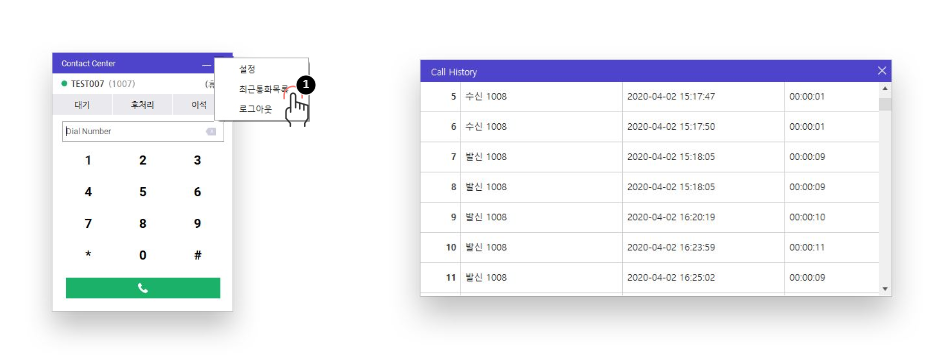
Task: Switch status to 대기
Action: [82, 105]
